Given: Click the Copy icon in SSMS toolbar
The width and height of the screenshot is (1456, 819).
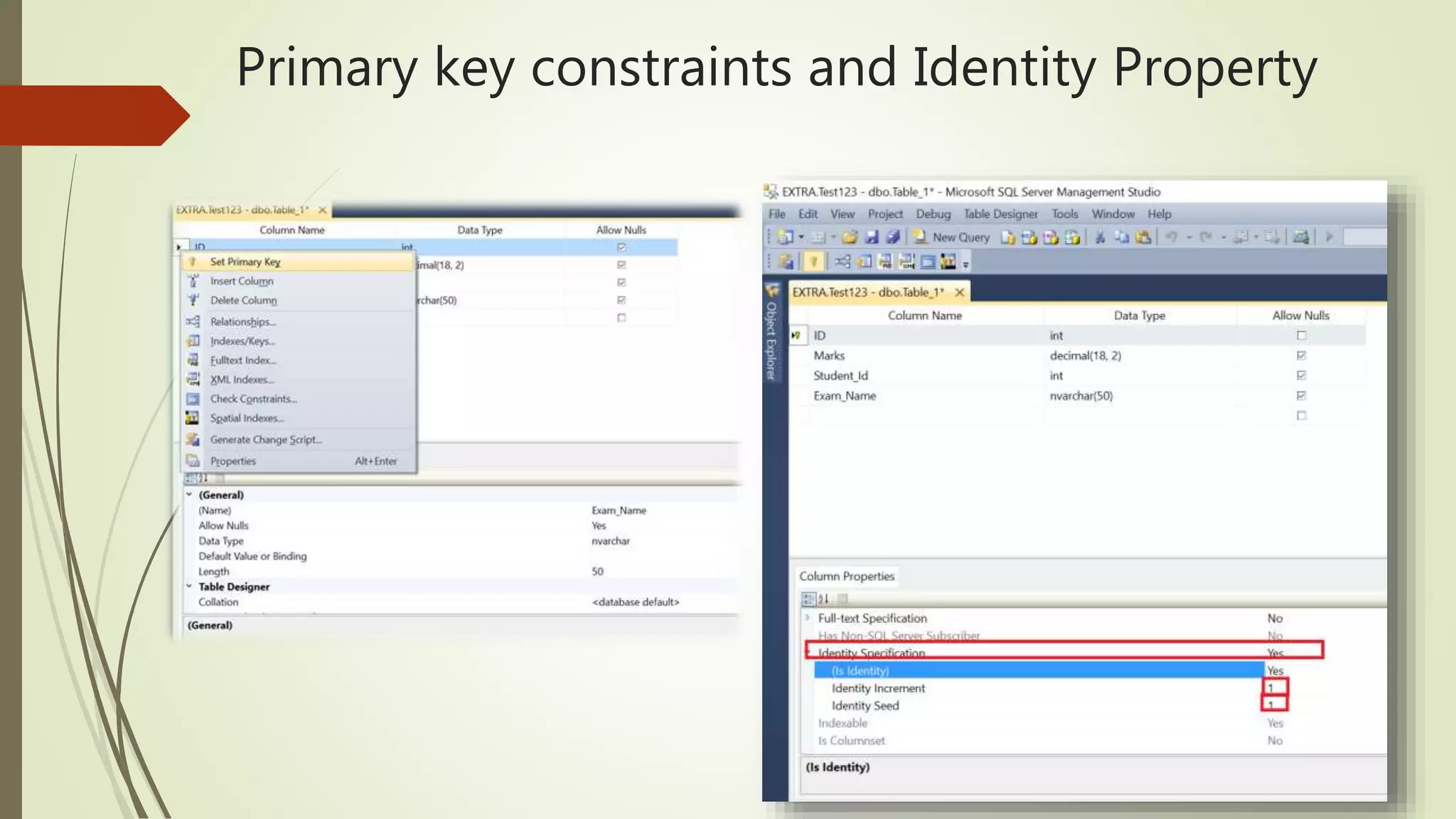Looking at the screenshot, I should click(1121, 237).
